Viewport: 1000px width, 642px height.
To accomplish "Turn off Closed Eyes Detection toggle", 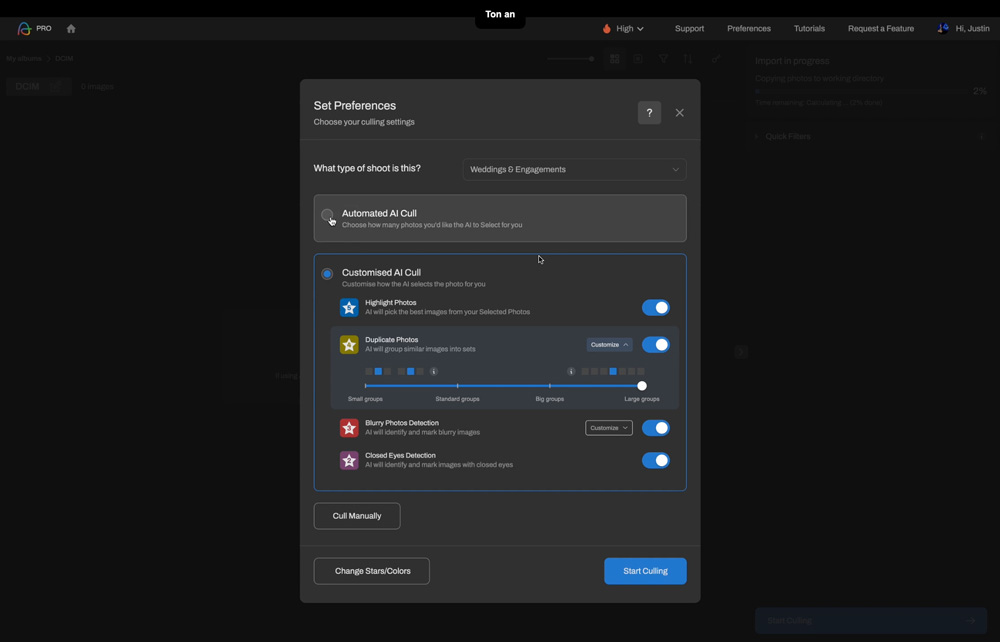I will (656, 461).
